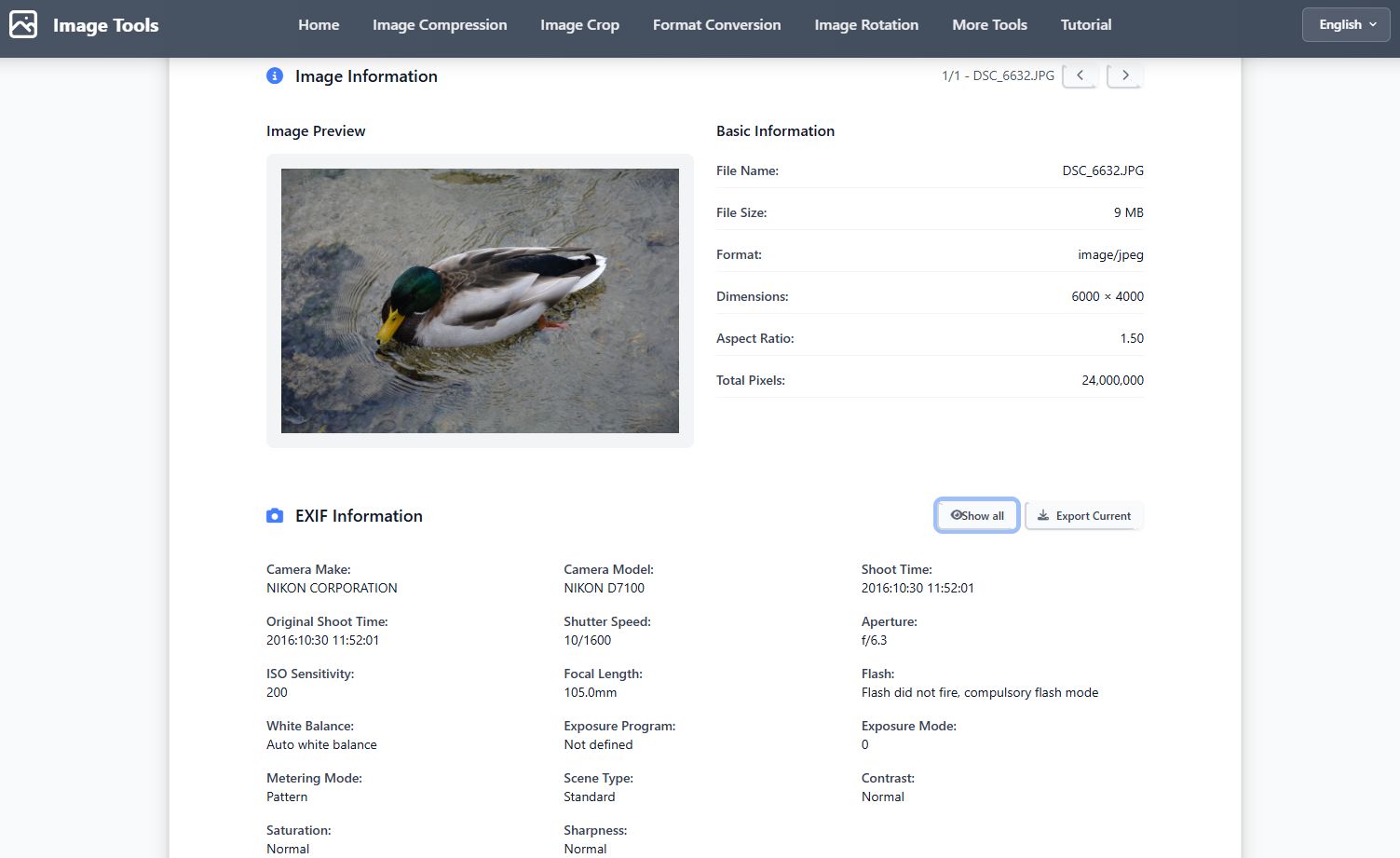
Task: Select the file size value 9 MB
Action: tap(1128, 212)
